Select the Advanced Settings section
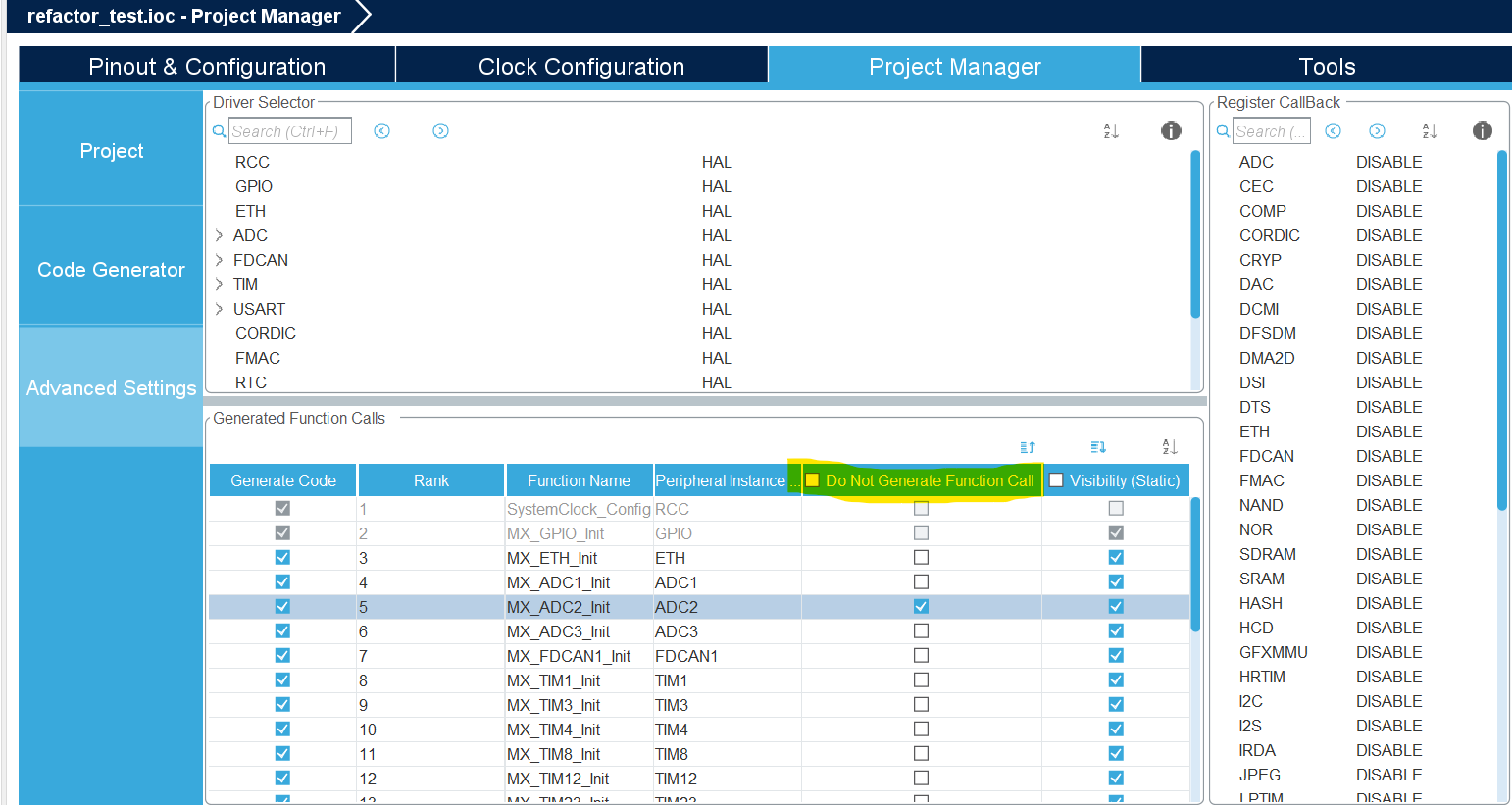The image size is (1512, 805). [111, 387]
